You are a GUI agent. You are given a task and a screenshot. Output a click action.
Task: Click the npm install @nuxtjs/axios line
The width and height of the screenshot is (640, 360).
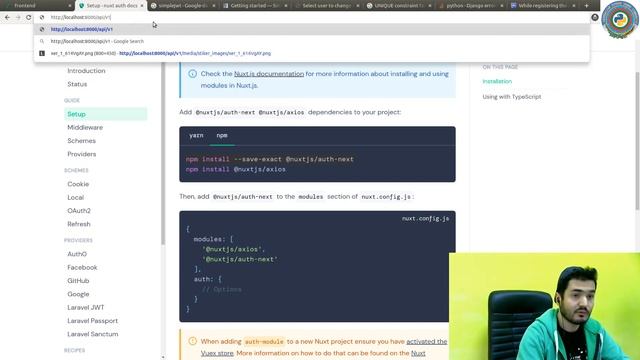236,169
